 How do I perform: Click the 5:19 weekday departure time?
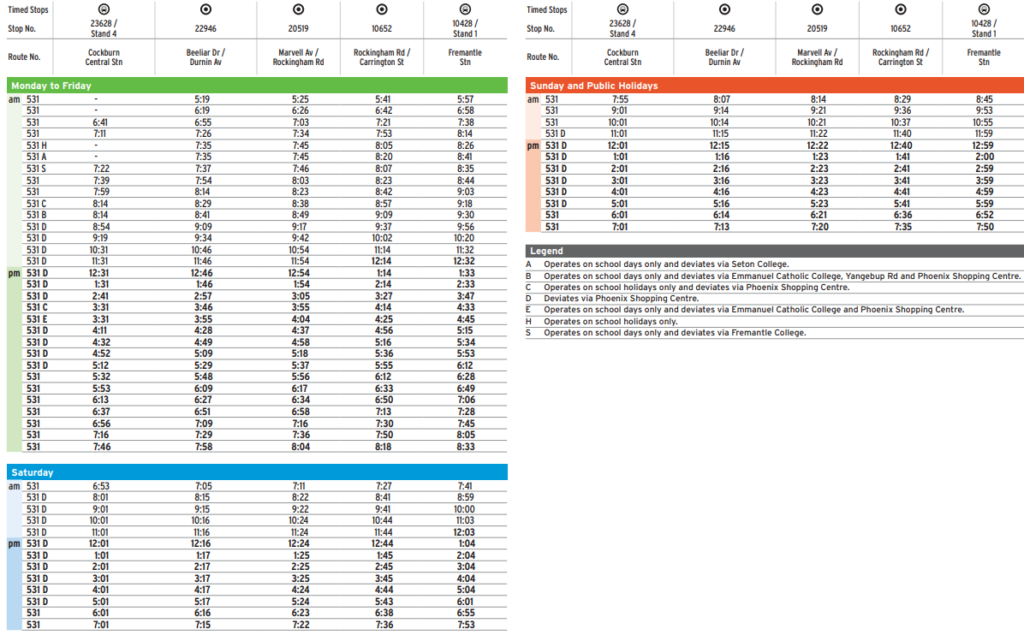coord(202,99)
